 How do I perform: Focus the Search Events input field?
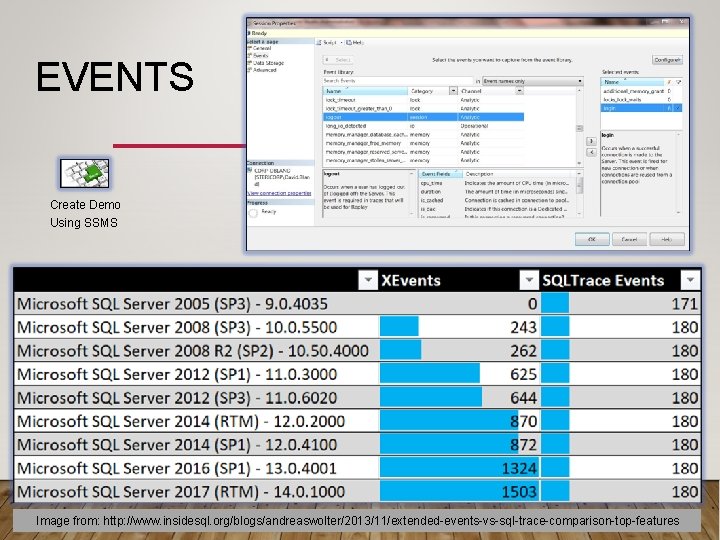point(398,81)
